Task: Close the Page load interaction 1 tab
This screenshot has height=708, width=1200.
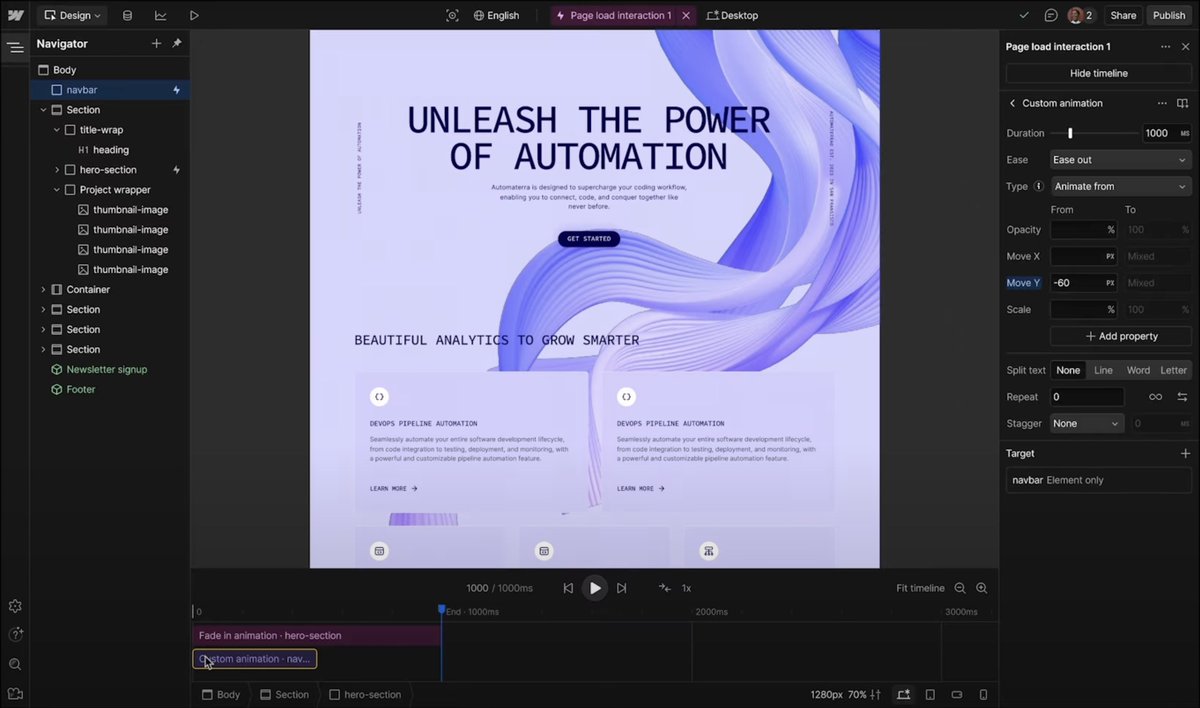Action: (x=686, y=15)
